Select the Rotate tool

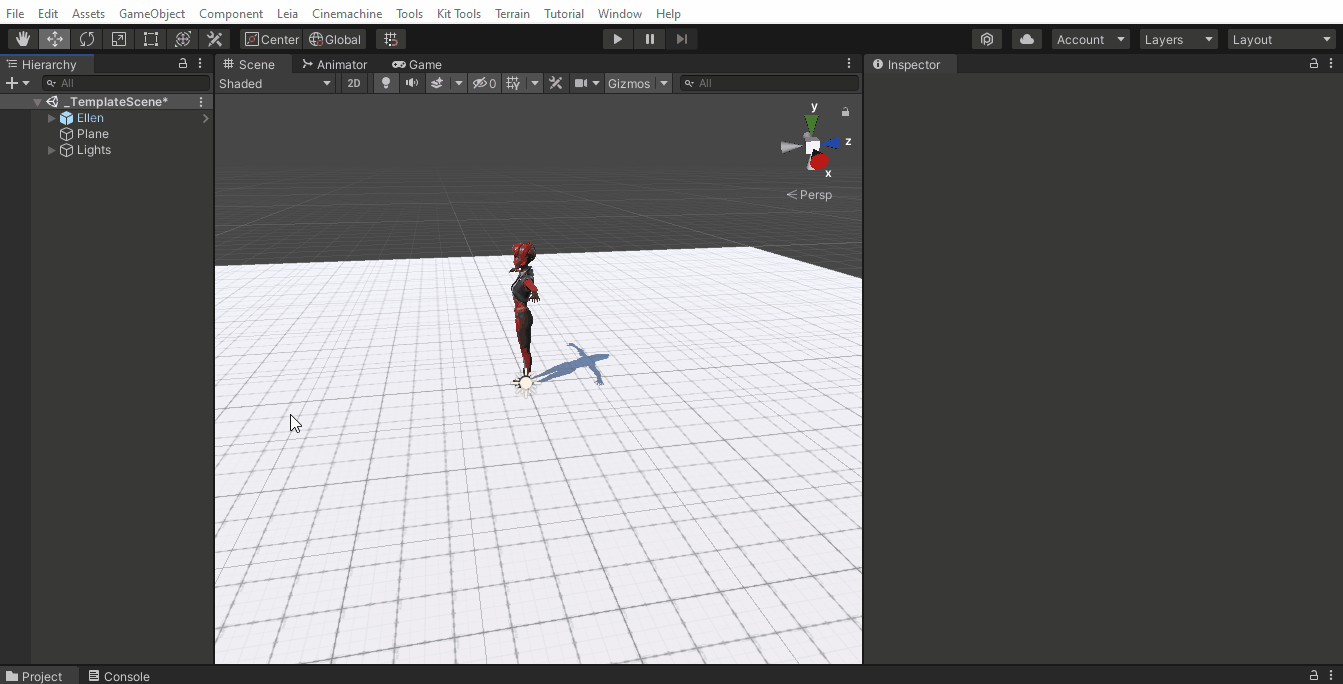87,39
